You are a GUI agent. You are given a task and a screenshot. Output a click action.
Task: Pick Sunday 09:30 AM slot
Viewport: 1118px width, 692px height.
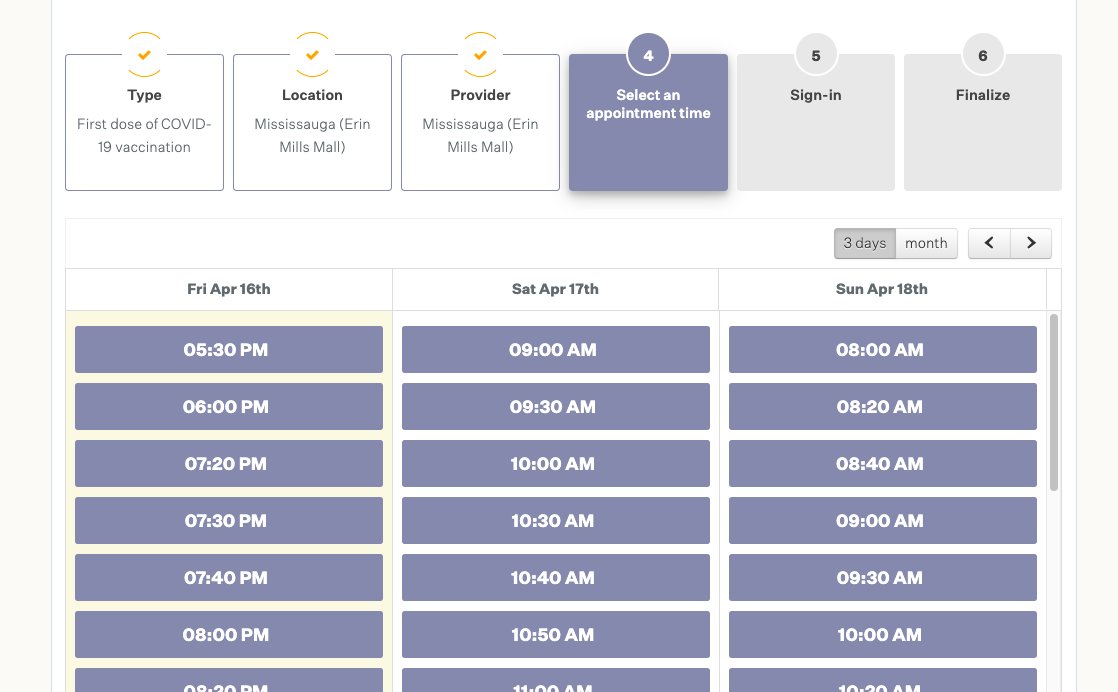point(883,577)
